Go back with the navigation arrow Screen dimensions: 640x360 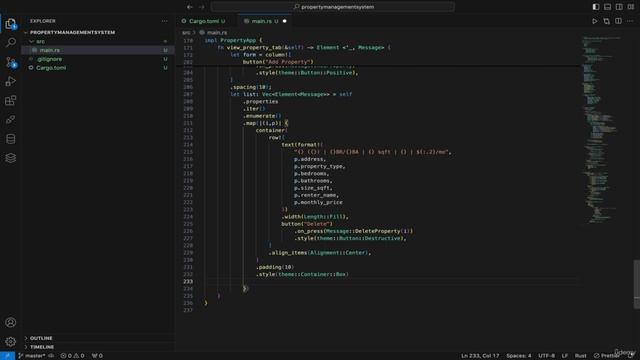(190, 7)
